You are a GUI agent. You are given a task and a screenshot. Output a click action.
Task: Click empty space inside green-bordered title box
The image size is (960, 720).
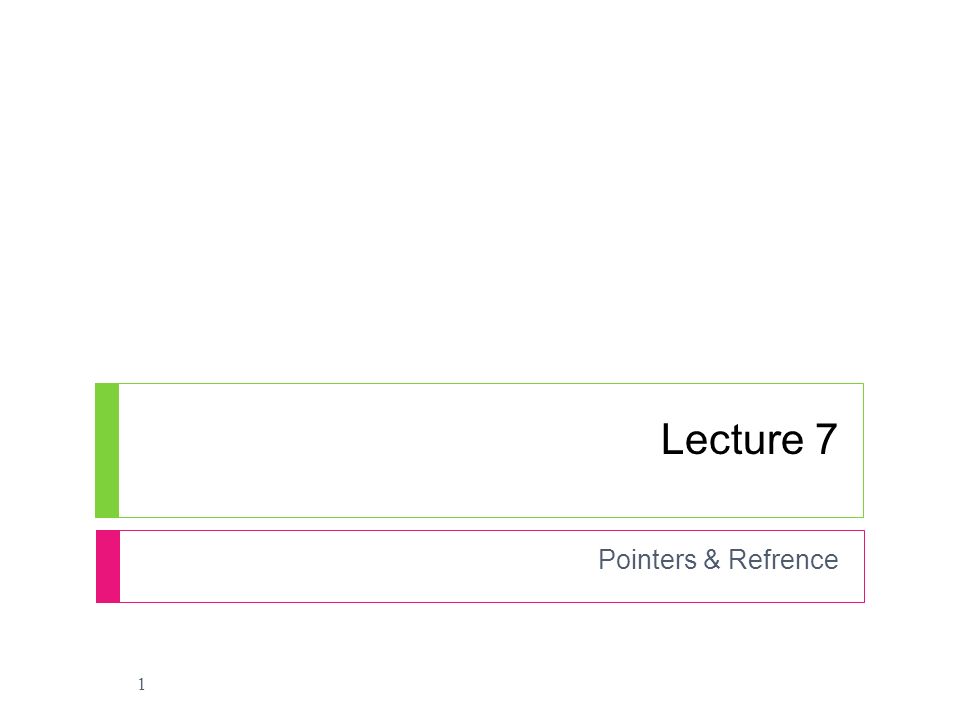367,451
